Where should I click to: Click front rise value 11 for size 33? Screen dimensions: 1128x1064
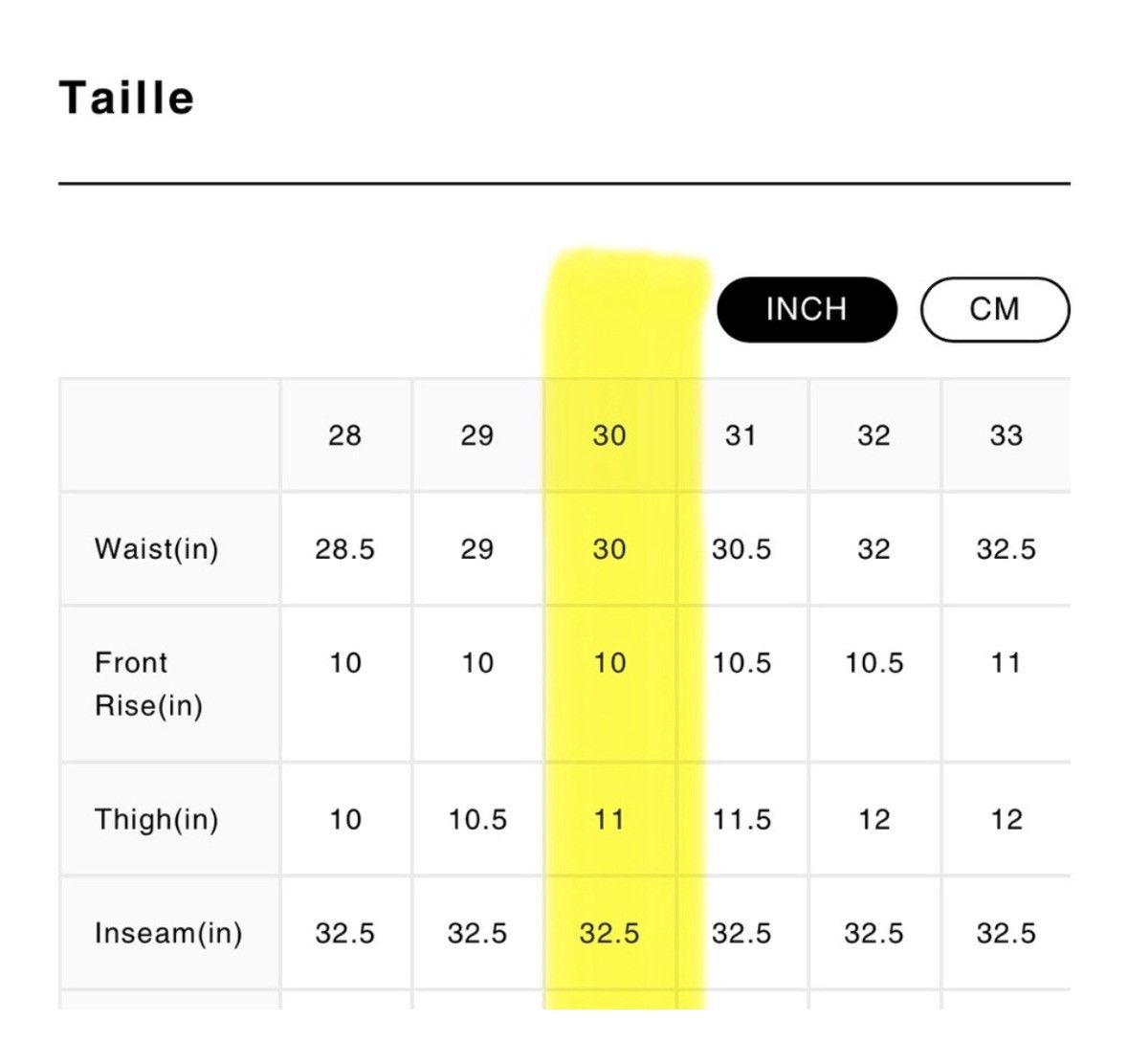(x=1006, y=662)
